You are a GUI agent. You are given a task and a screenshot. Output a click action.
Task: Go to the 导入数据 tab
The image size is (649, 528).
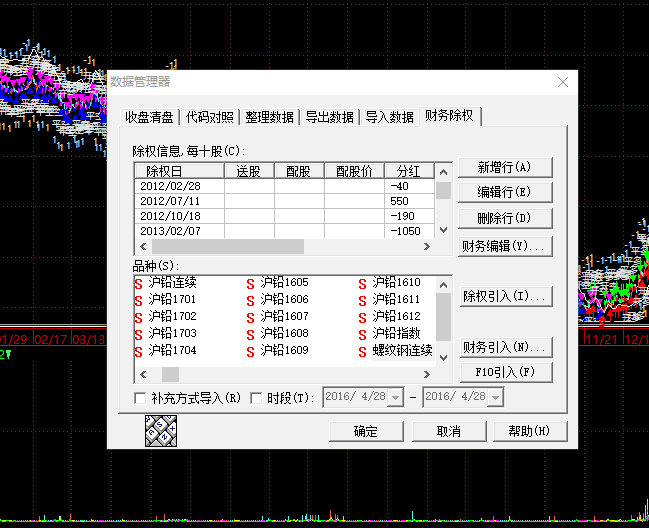(x=389, y=117)
